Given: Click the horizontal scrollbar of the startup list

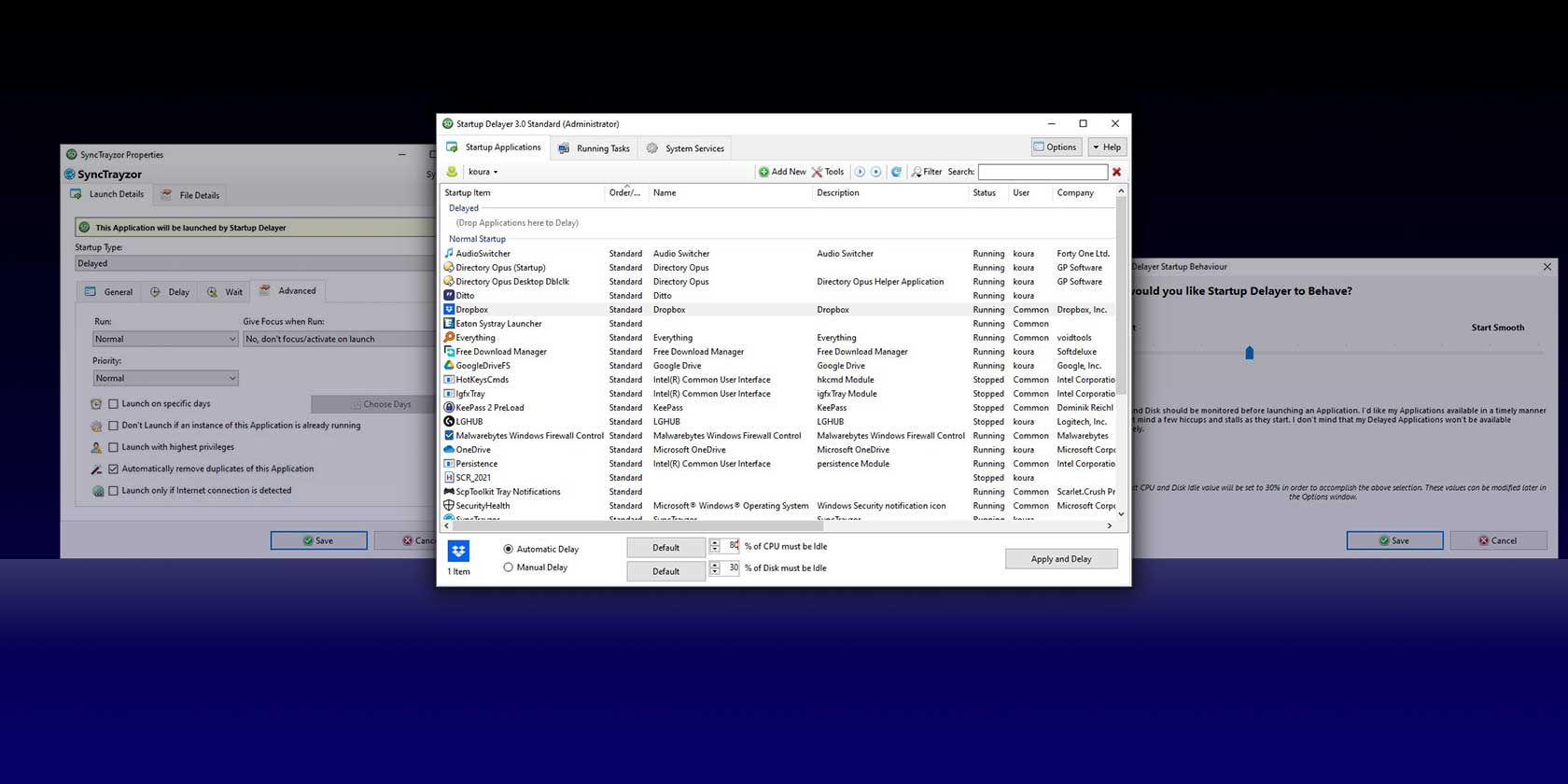Looking at the screenshot, I should tap(637, 525).
